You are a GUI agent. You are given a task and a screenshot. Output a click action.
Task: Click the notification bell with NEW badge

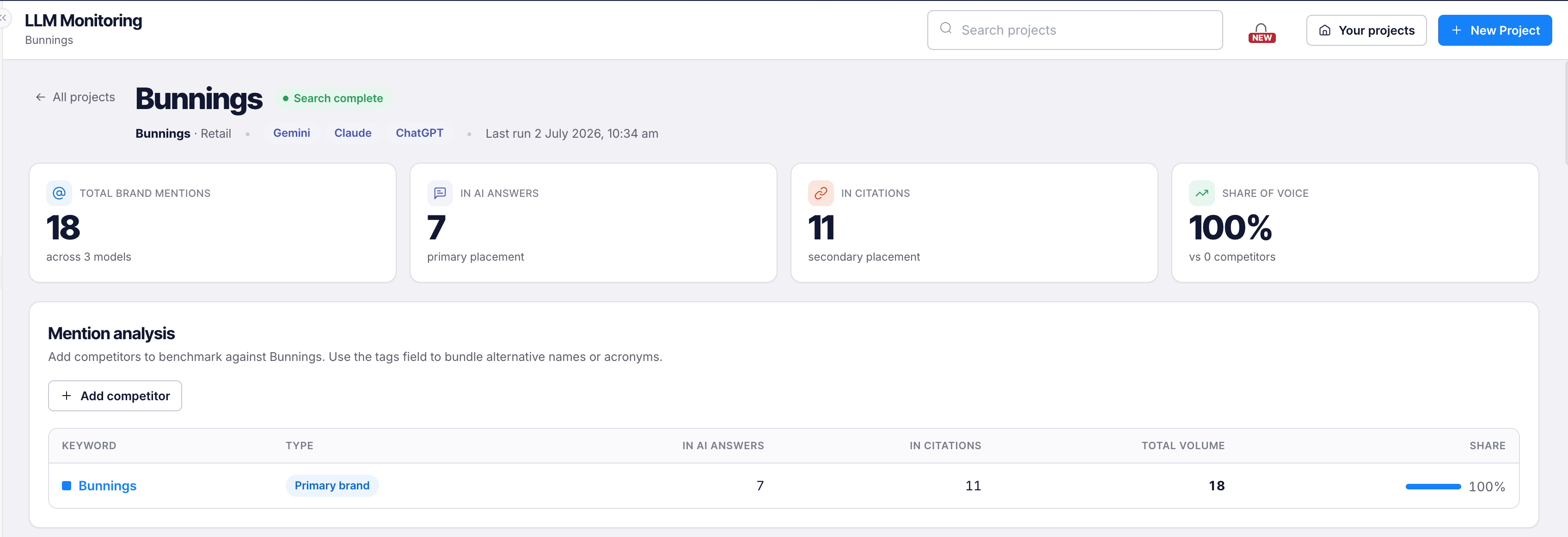click(1261, 32)
